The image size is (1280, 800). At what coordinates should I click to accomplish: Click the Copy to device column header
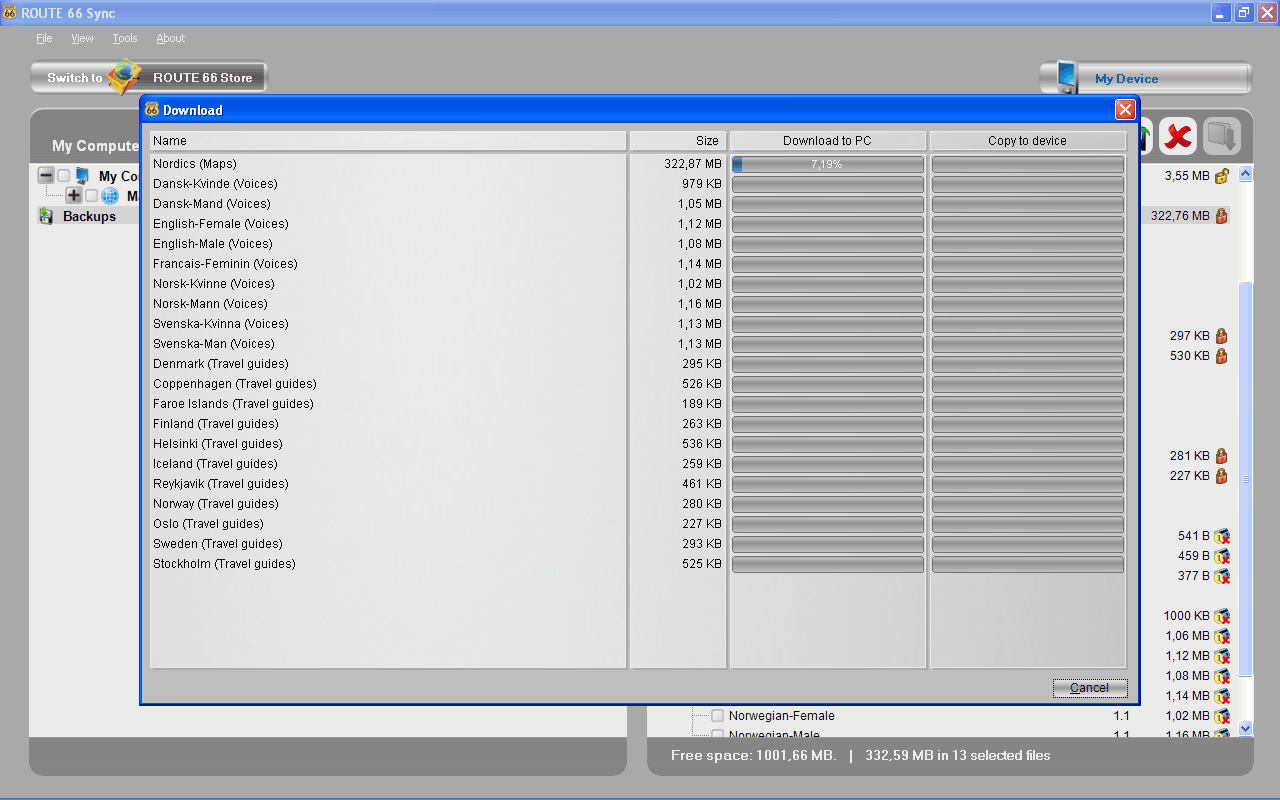1028,141
